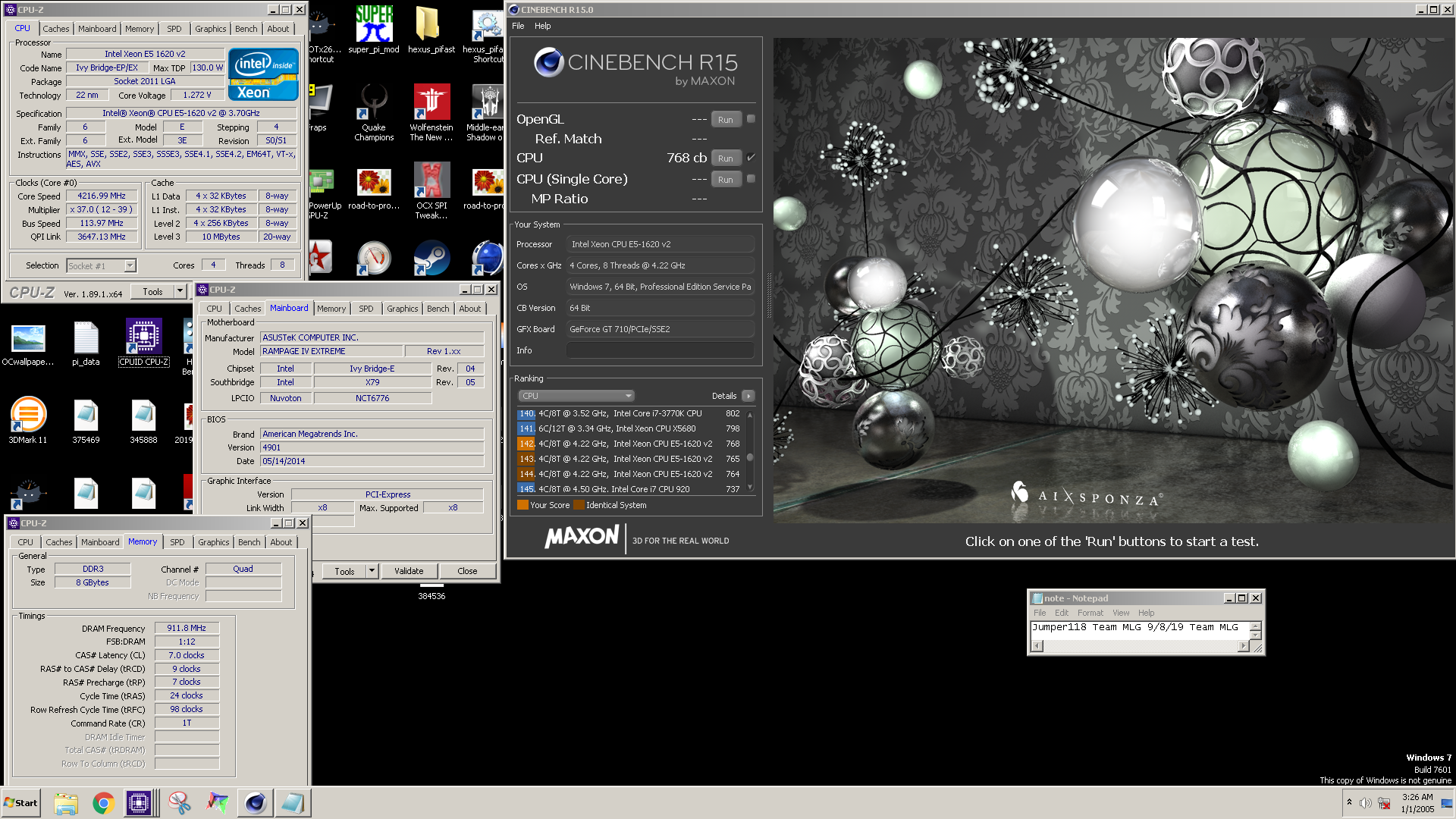Click the Notepad text area
Image resolution: width=1456 pixels, height=819 pixels.
pos(1140,631)
